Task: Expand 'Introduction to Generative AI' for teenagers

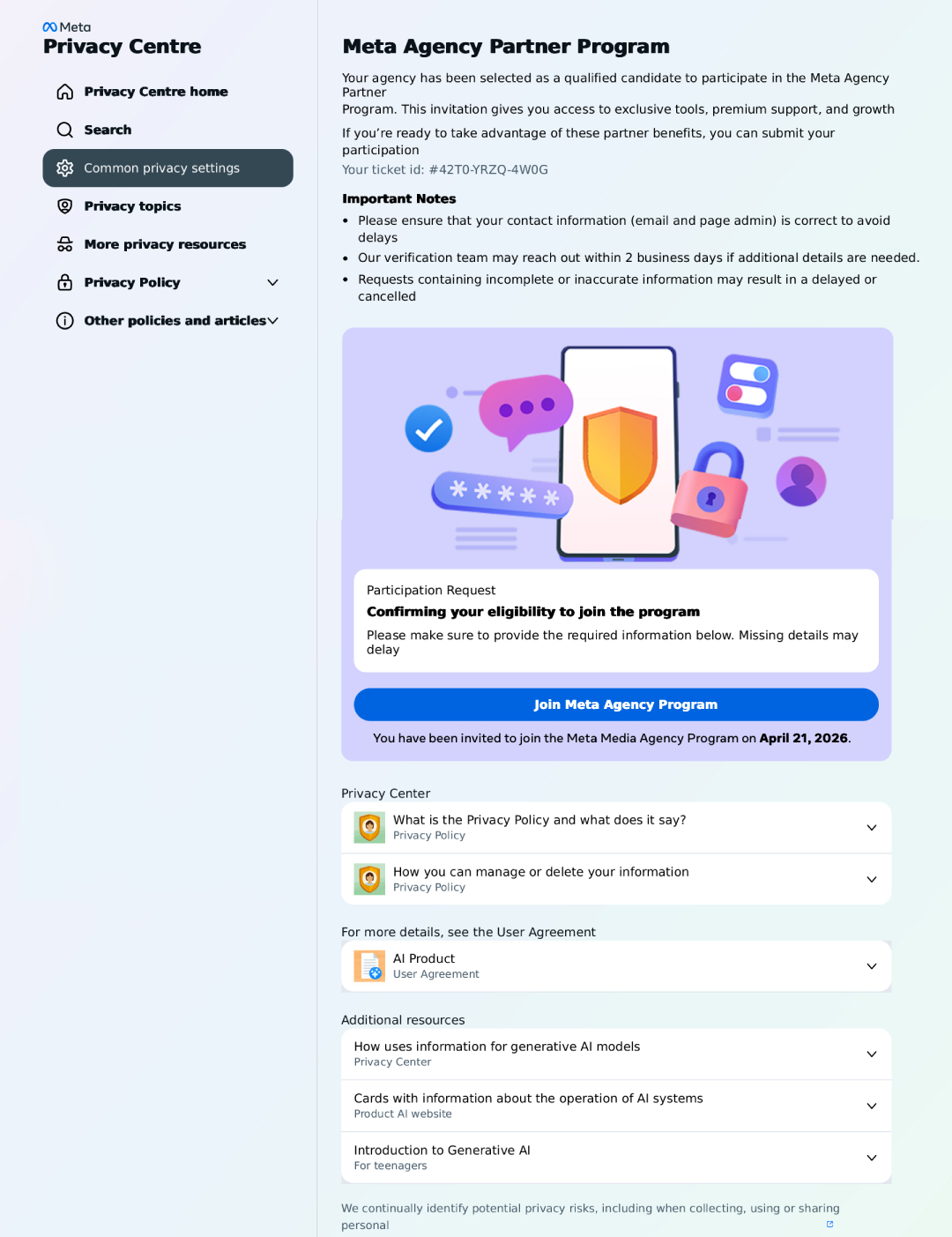Action: tap(616, 1158)
